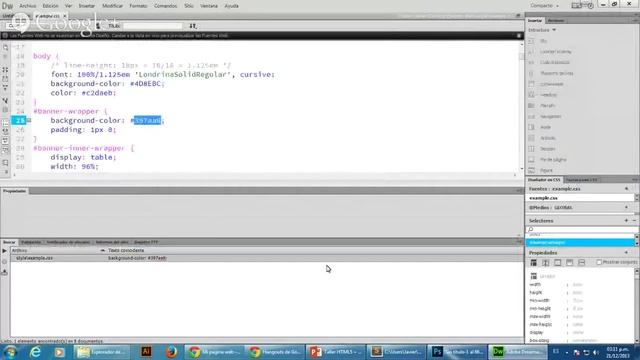Viewport: 640px width, 360px height.
Task: Insert an Aside element
Action: point(545,127)
